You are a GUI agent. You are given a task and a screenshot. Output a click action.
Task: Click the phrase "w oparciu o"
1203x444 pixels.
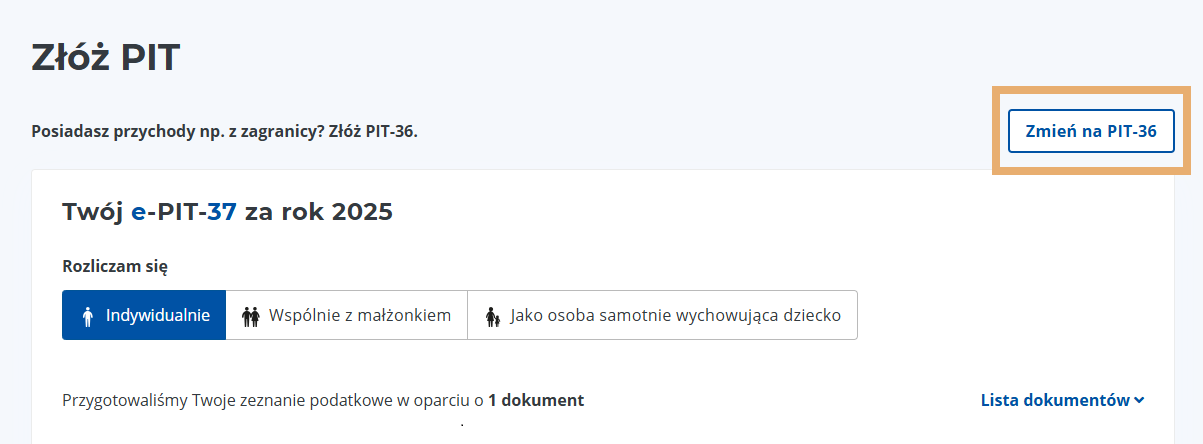click(441, 400)
